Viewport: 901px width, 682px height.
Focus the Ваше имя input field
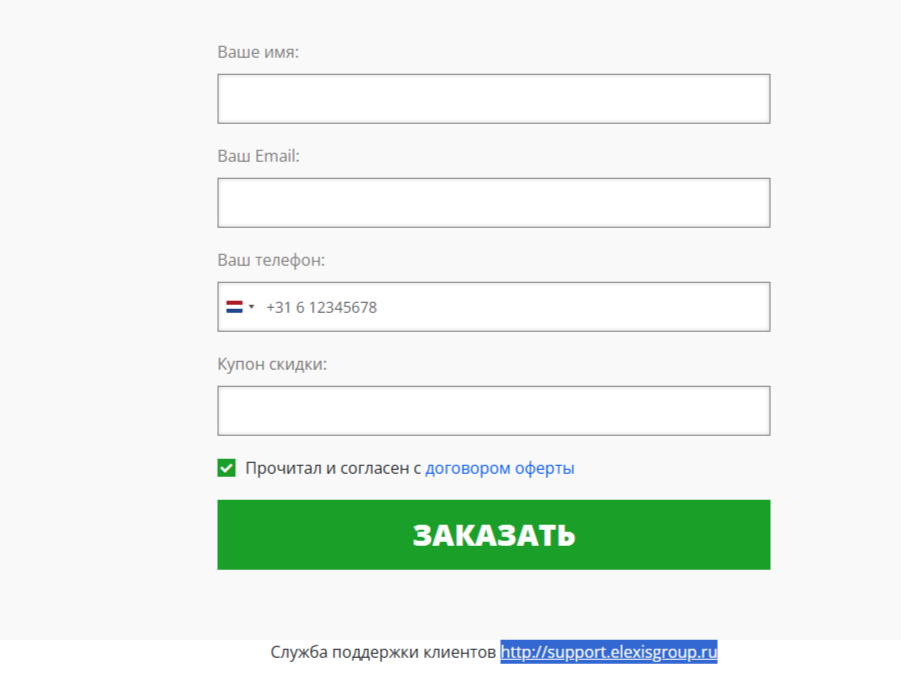click(x=493, y=99)
